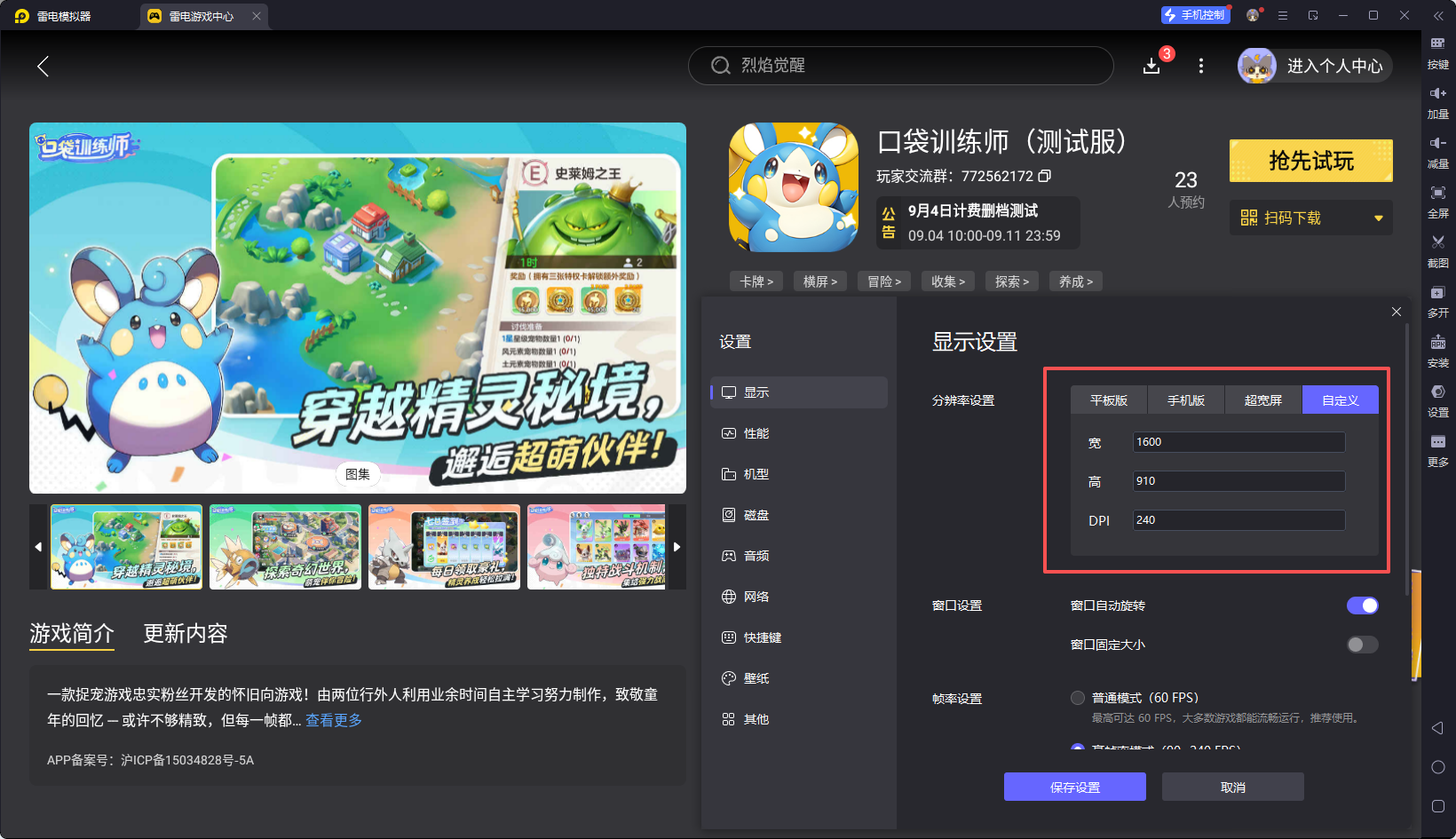
Task: Click 卡牌 tag
Action: [756, 281]
